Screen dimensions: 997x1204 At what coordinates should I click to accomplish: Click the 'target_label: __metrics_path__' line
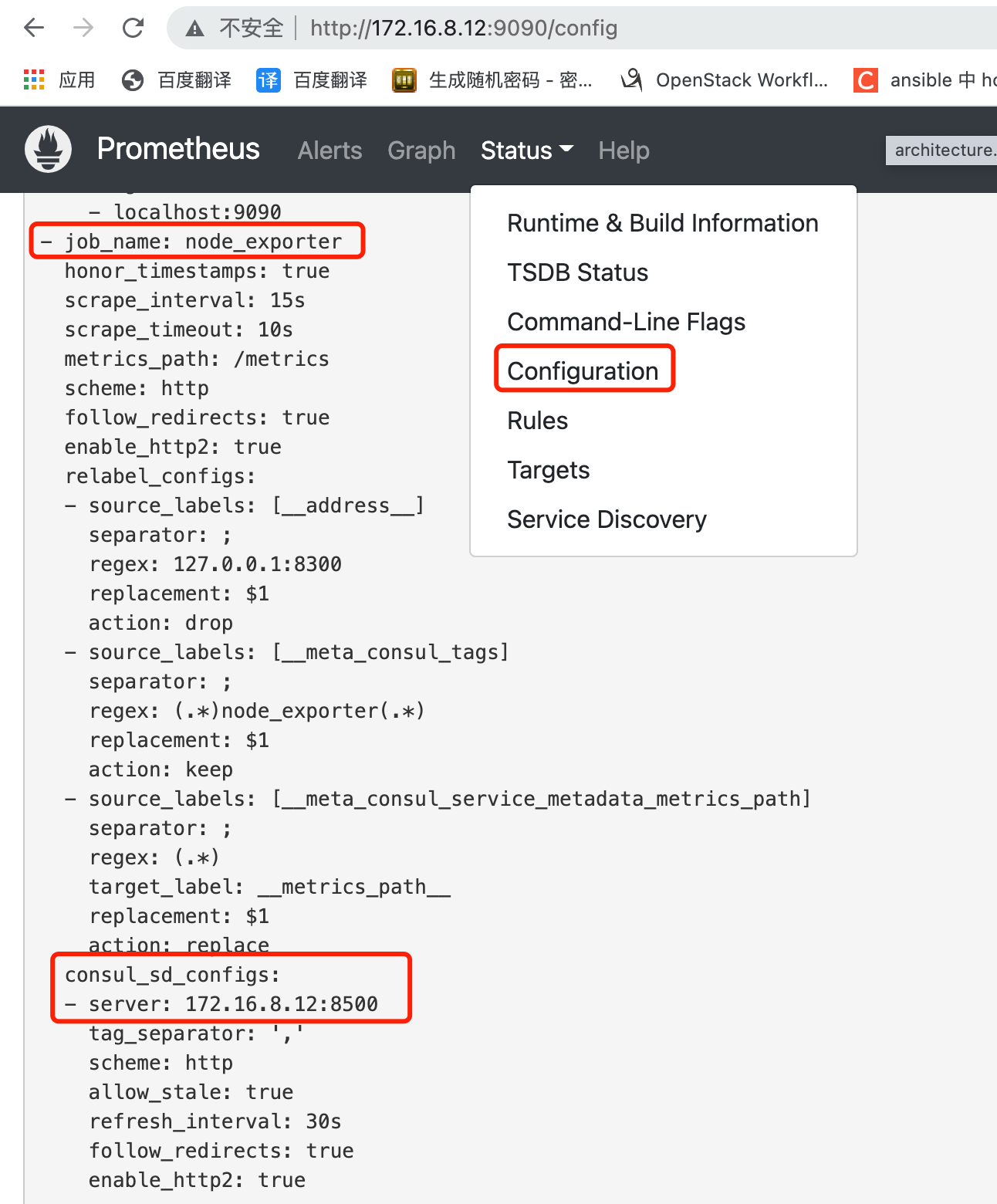pyautogui.click(x=270, y=887)
